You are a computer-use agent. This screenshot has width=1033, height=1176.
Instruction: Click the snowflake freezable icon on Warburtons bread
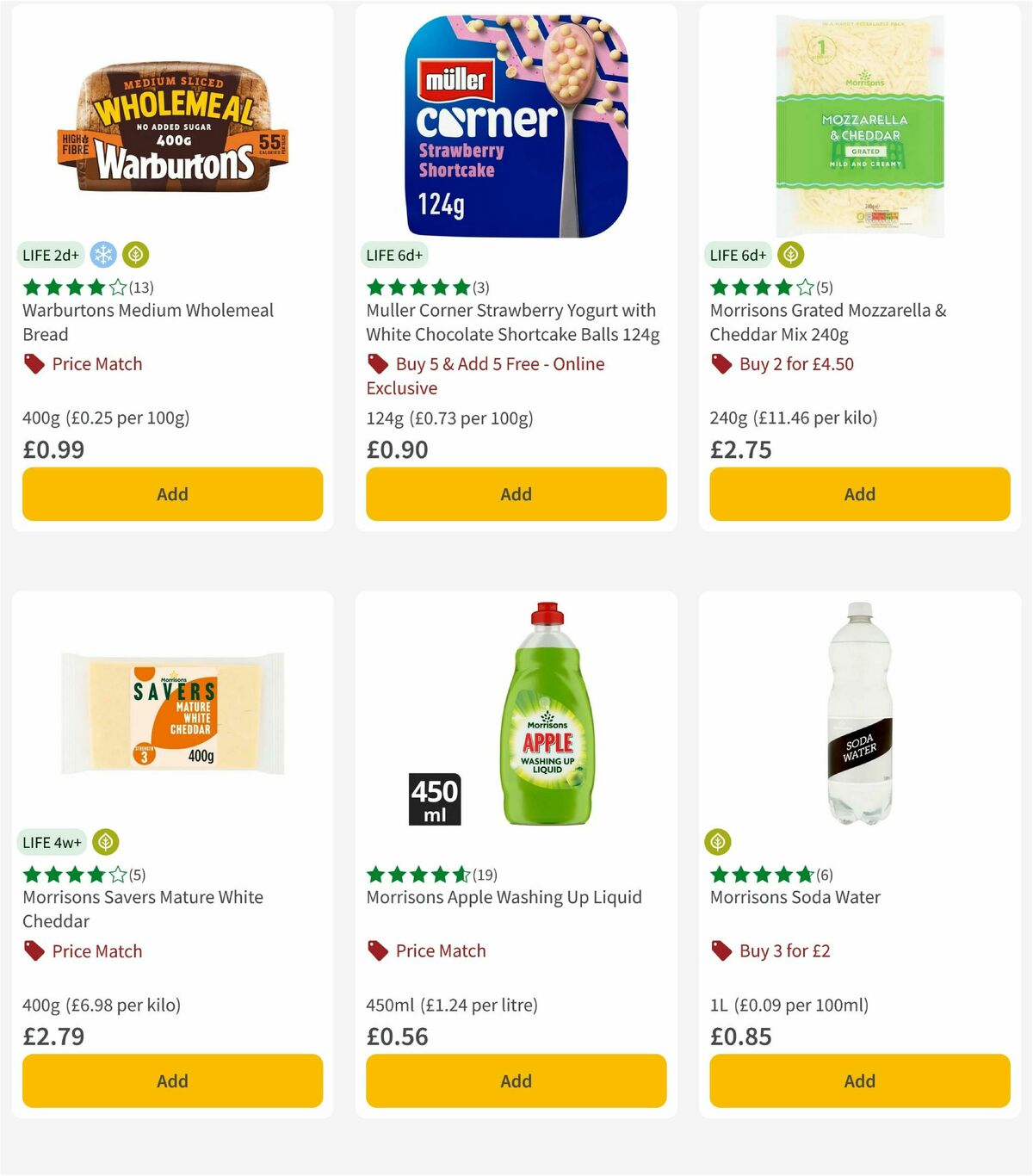(x=103, y=255)
